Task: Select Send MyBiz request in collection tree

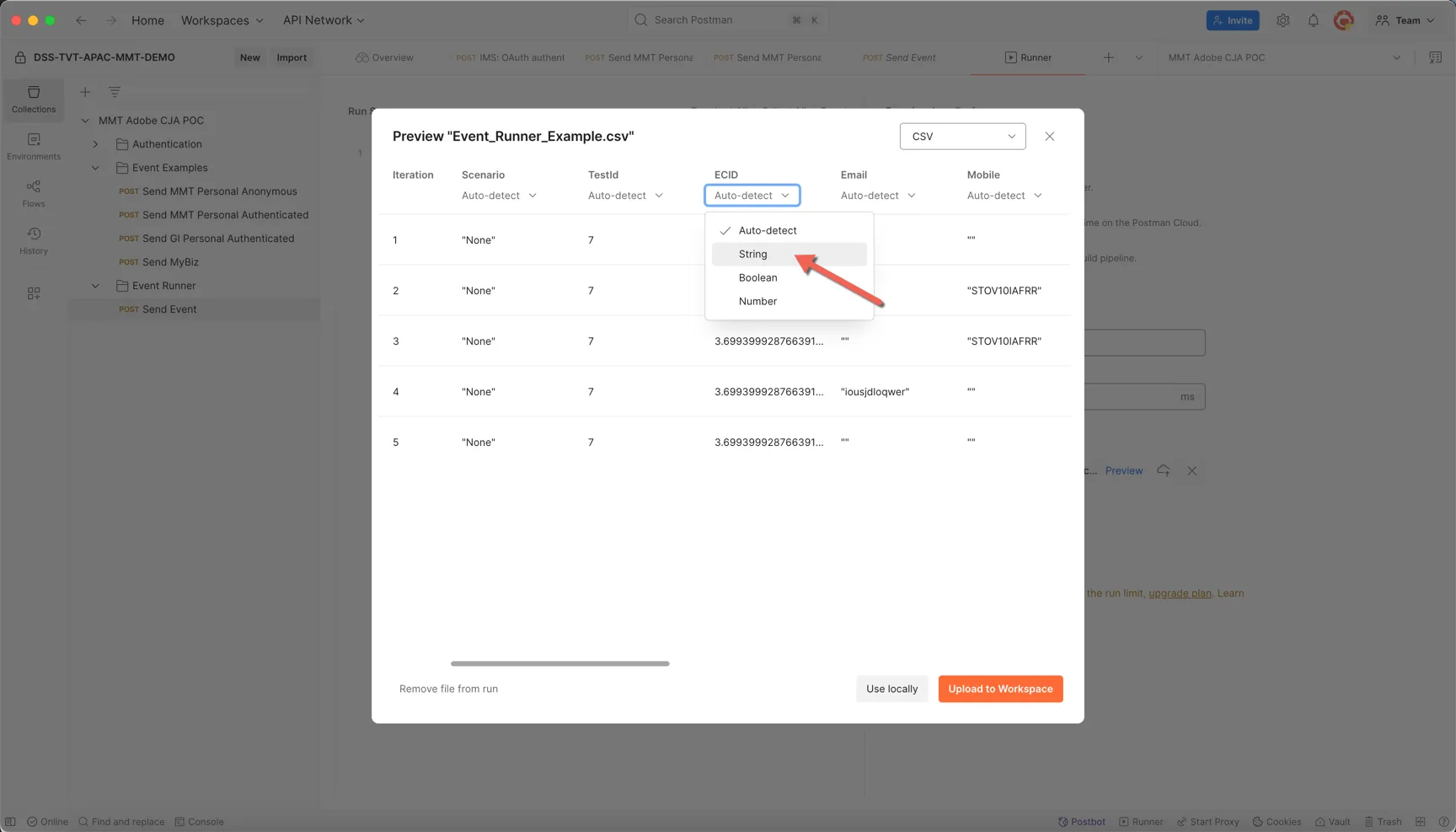Action: pos(170,262)
